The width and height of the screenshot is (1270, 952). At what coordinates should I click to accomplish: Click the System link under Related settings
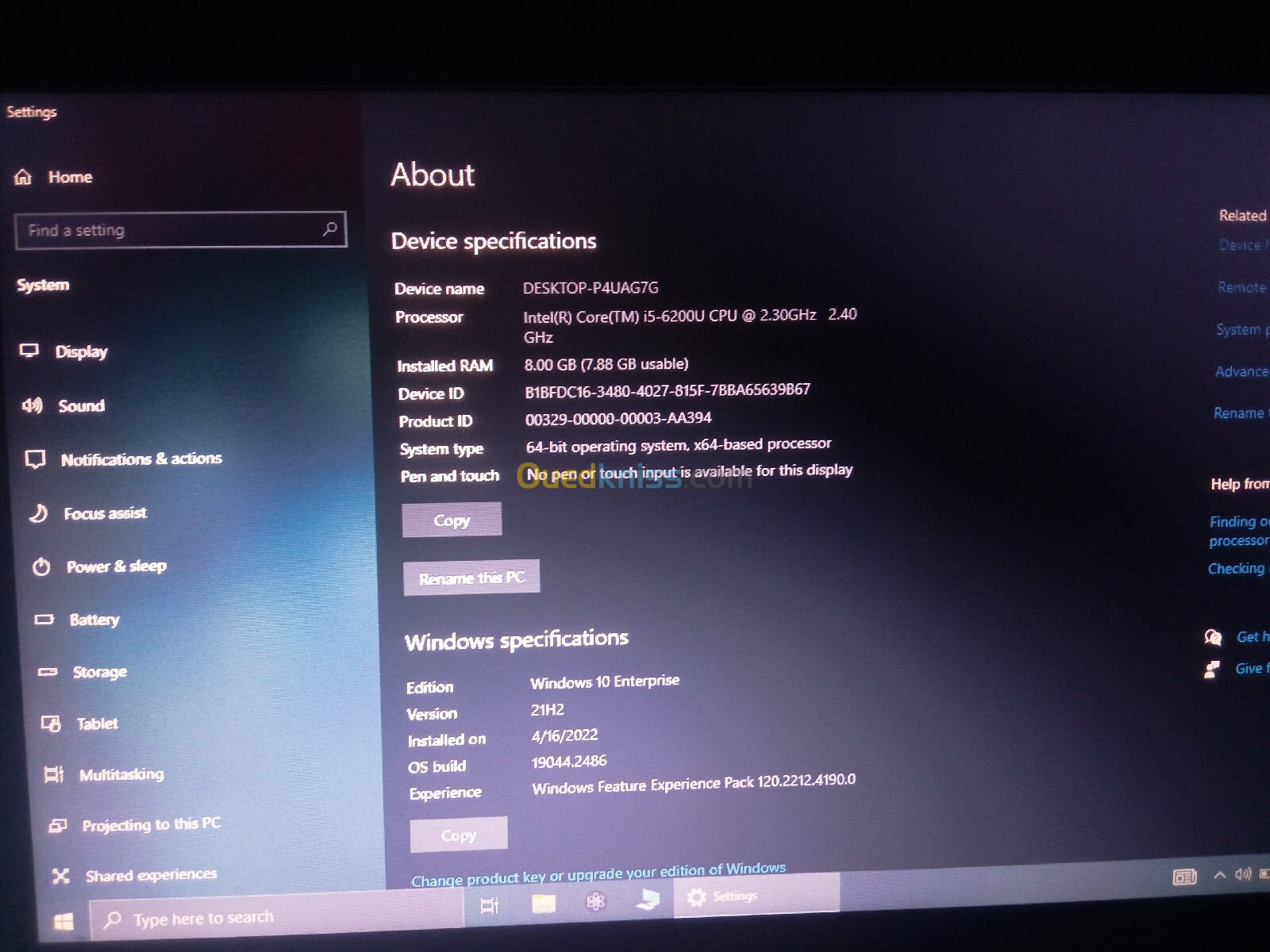pyautogui.click(x=1241, y=329)
